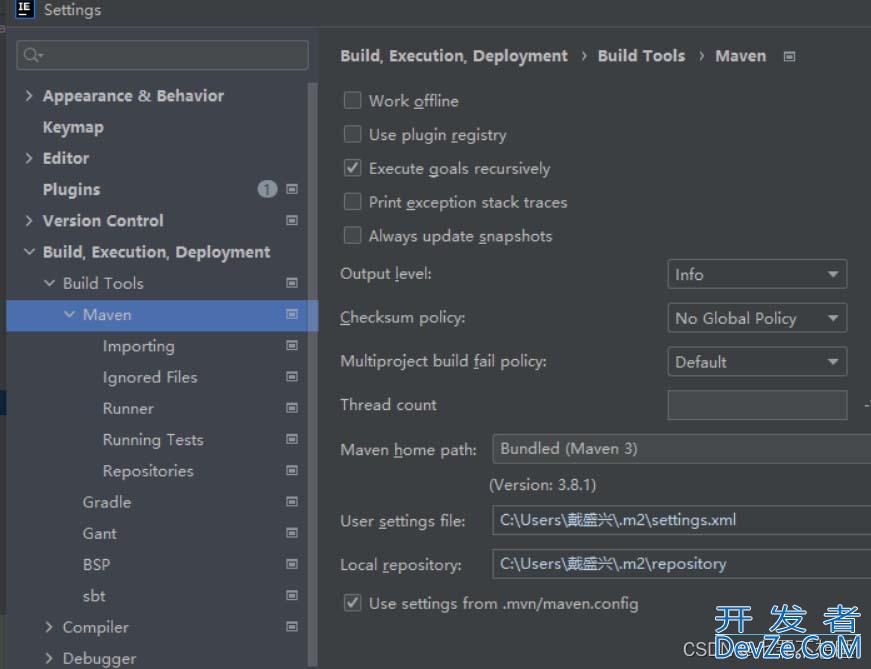Expand the Compiler node
This screenshot has height=669, width=871.
click(x=49, y=627)
